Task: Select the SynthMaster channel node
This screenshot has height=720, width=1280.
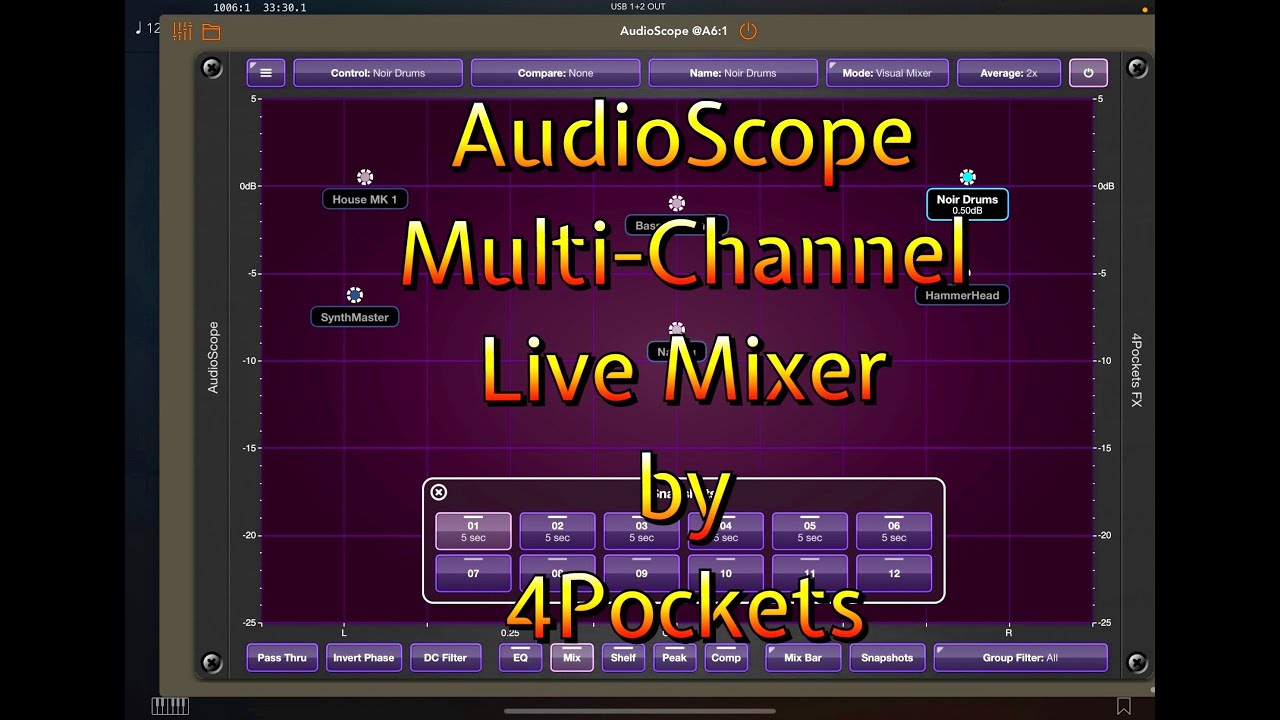Action: tap(354, 295)
